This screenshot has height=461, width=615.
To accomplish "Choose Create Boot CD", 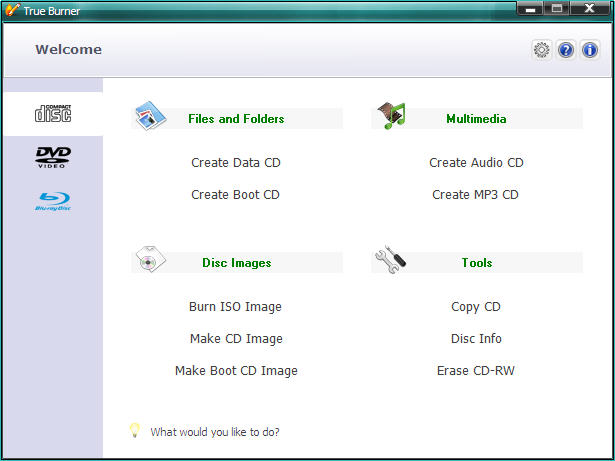I will click(x=236, y=195).
